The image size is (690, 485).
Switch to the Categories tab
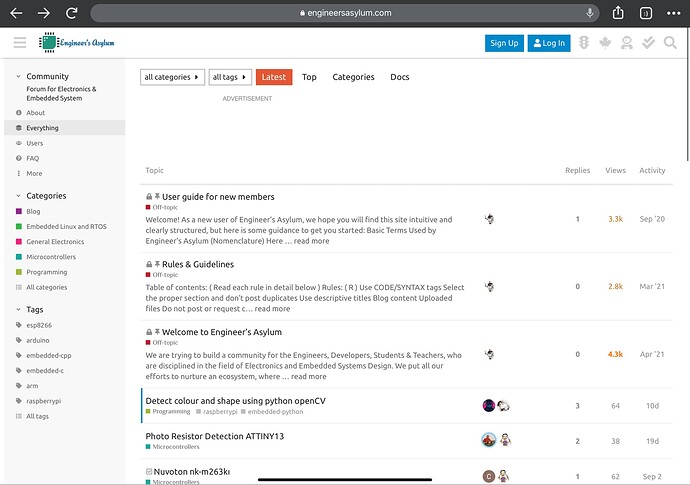point(353,77)
